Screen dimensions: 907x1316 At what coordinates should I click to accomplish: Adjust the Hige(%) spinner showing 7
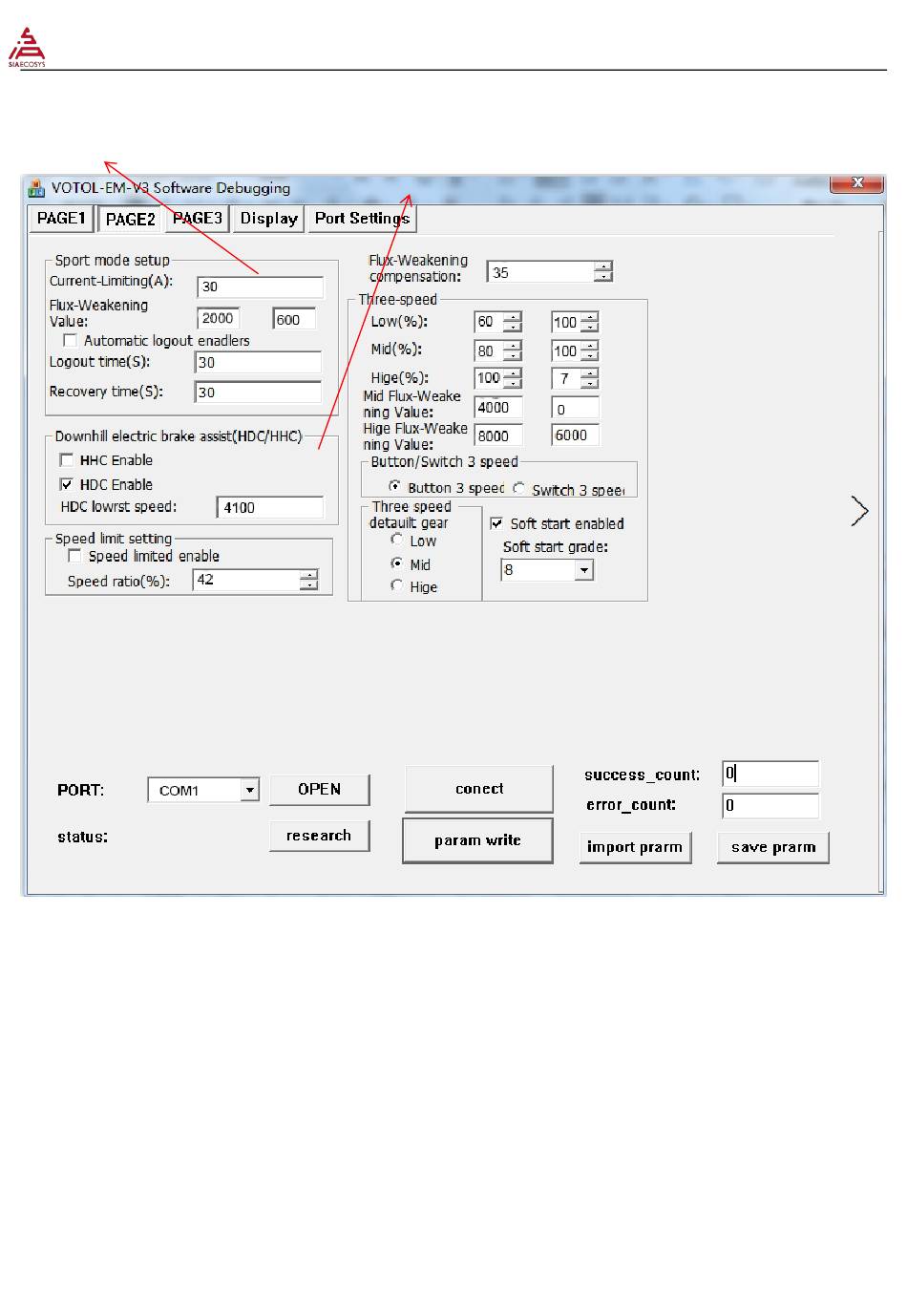589,379
